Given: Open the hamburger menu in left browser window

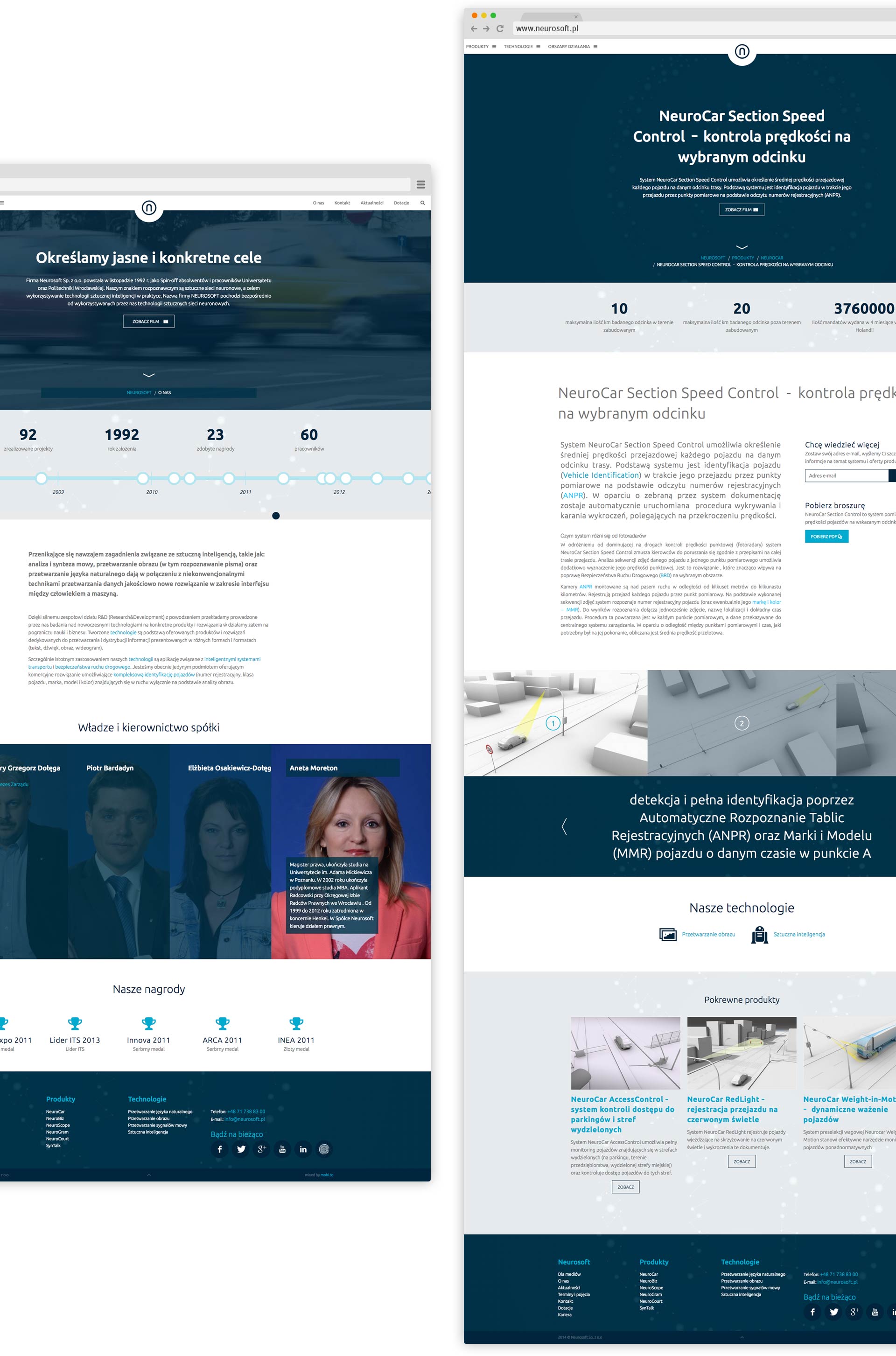Looking at the screenshot, I should pyautogui.click(x=421, y=185).
